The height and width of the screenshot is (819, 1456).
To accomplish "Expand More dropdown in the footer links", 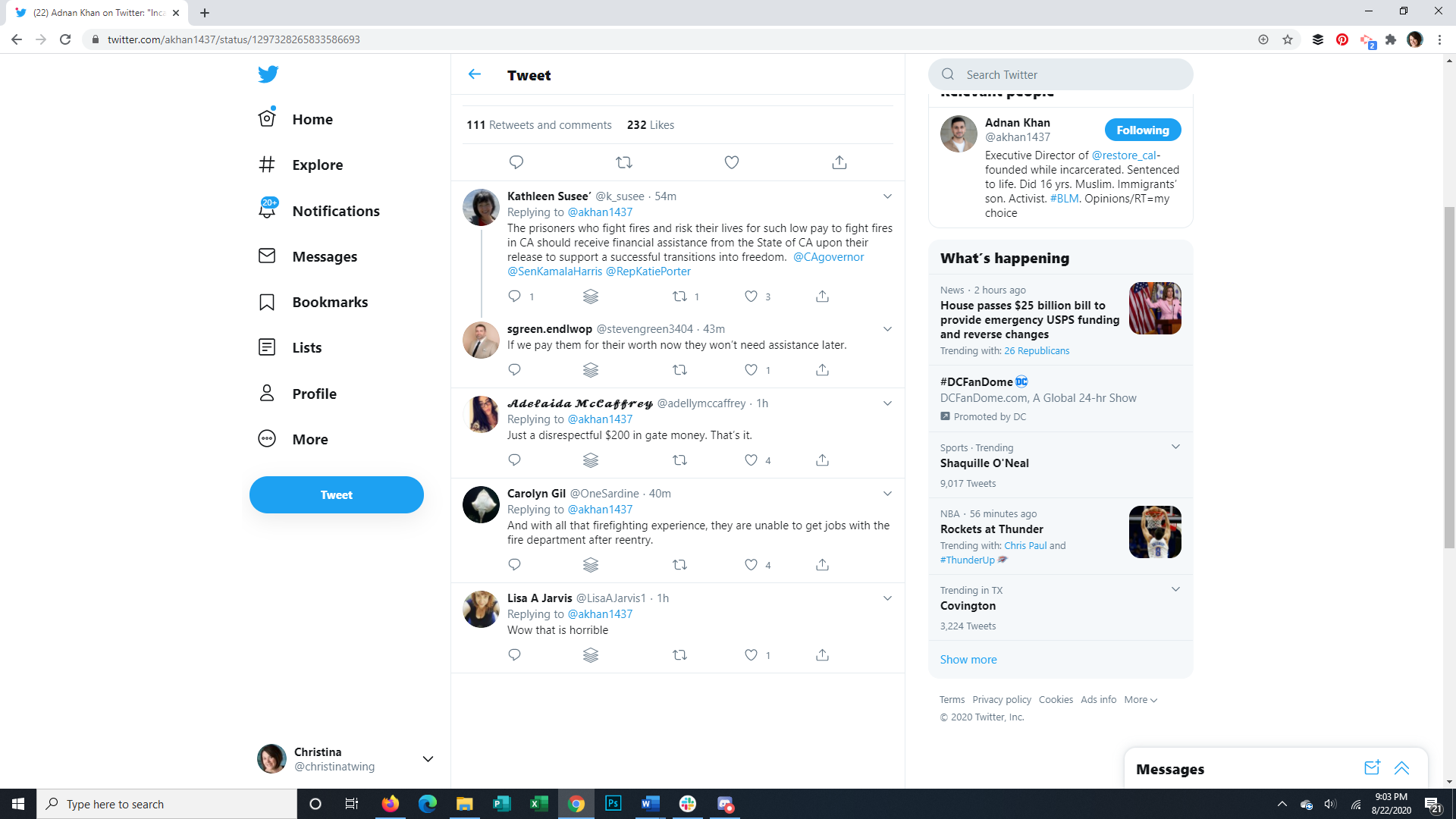I will pos(1141,700).
